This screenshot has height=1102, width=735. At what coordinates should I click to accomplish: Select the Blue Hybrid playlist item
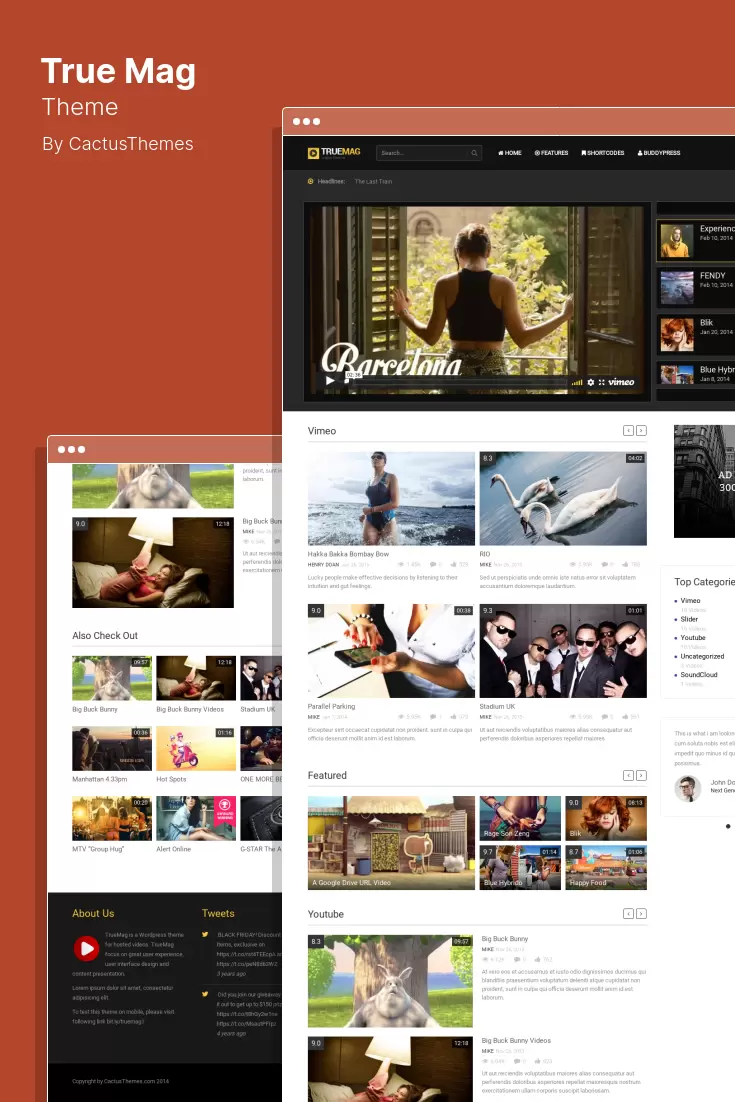tap(696, 374)
